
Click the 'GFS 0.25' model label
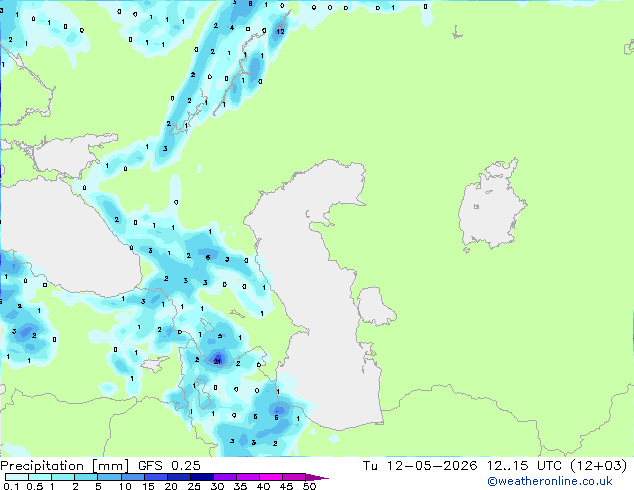coord(169,466)
